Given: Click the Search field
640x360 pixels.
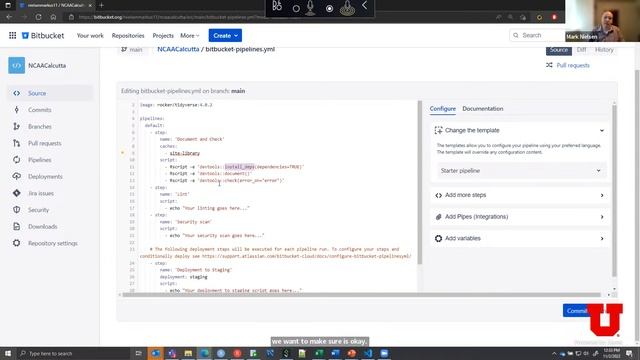Looking at the screenshot, I should [537, 36].
